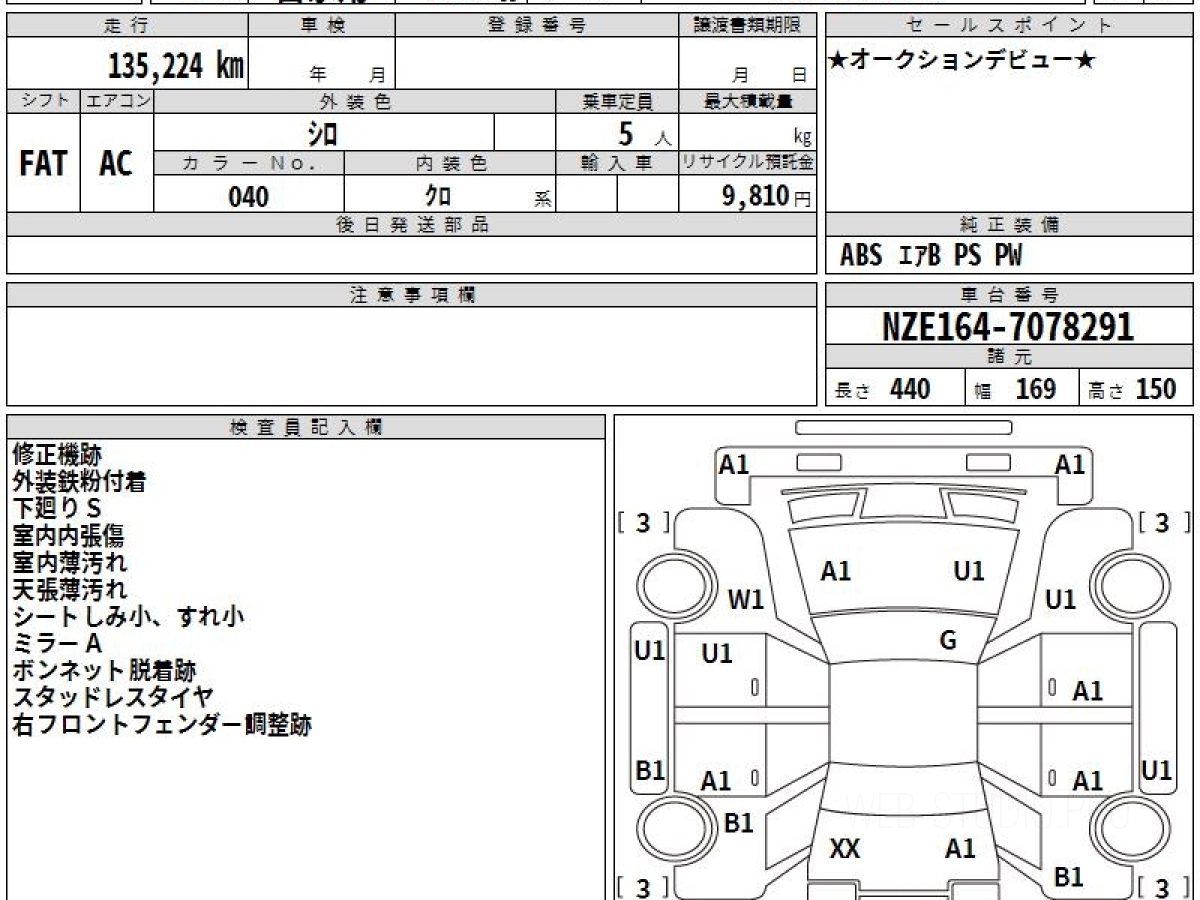The width and height of the screenshot is (1200, 900).
Task: Select the 走行 header cell
Action: click(127, 26)
